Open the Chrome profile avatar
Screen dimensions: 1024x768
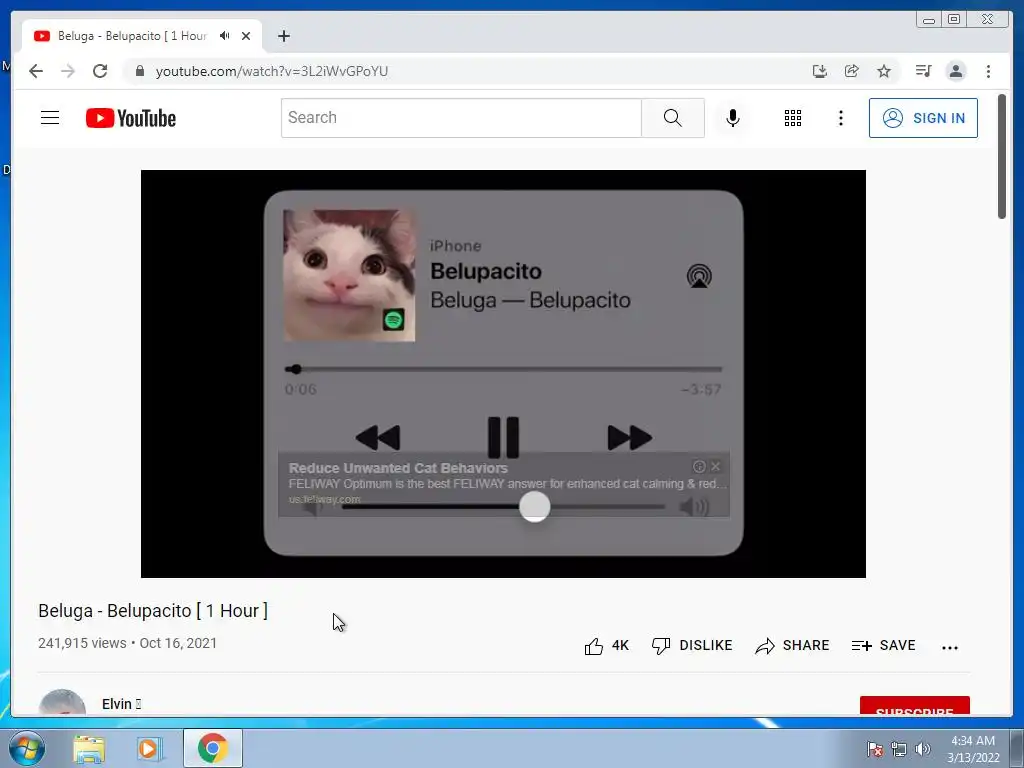pos(955,71)
